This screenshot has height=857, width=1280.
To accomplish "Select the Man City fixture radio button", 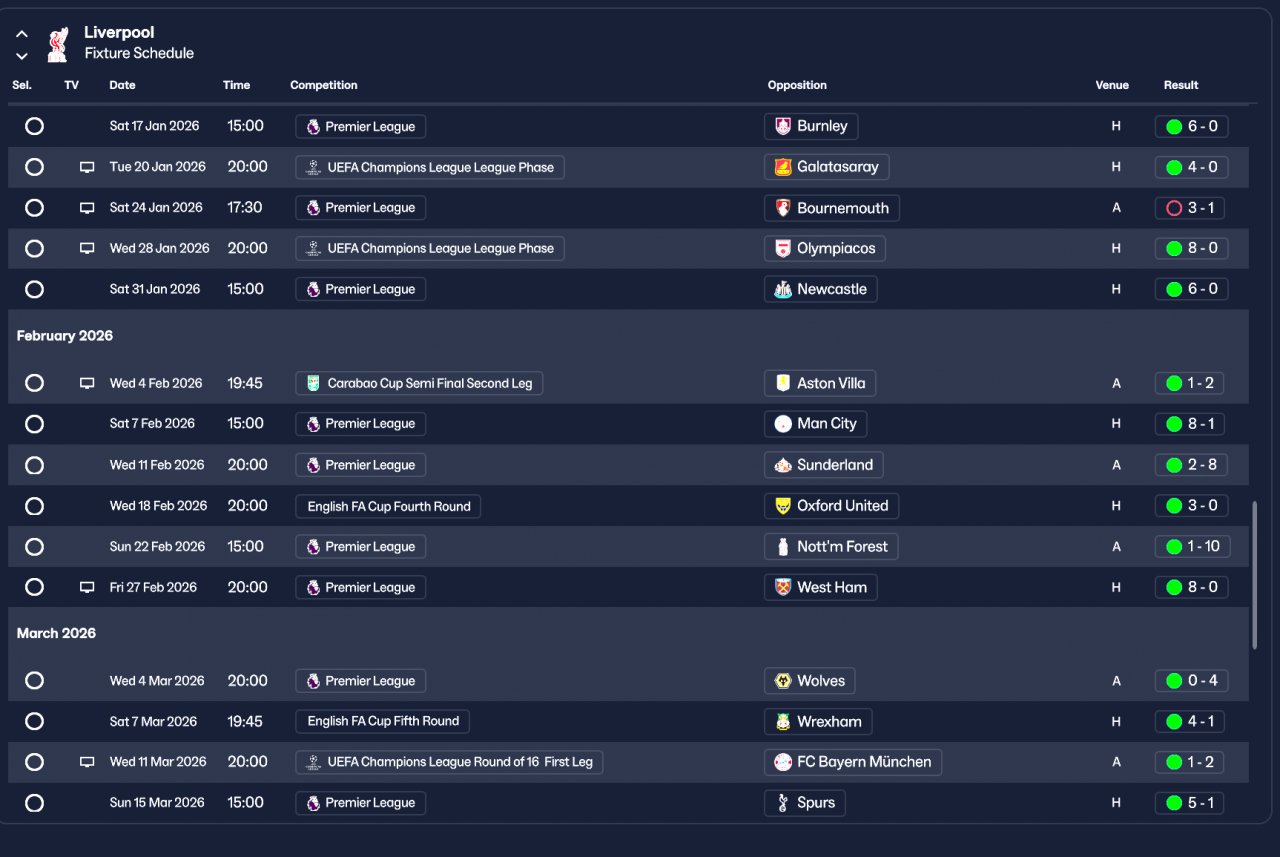I will point(34,424).
